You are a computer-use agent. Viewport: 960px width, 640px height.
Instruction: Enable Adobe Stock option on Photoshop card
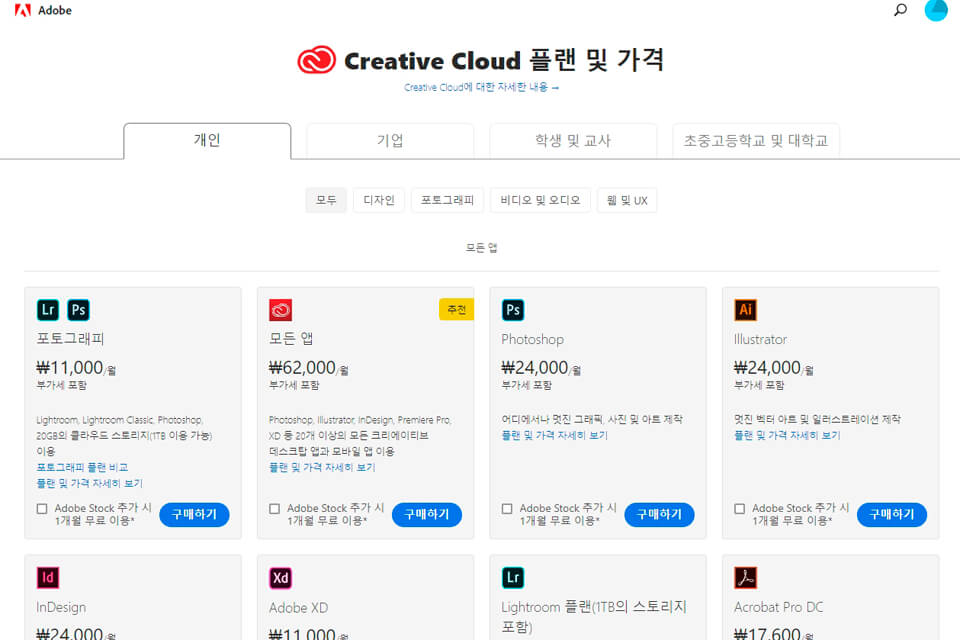[x=506, y=510]
